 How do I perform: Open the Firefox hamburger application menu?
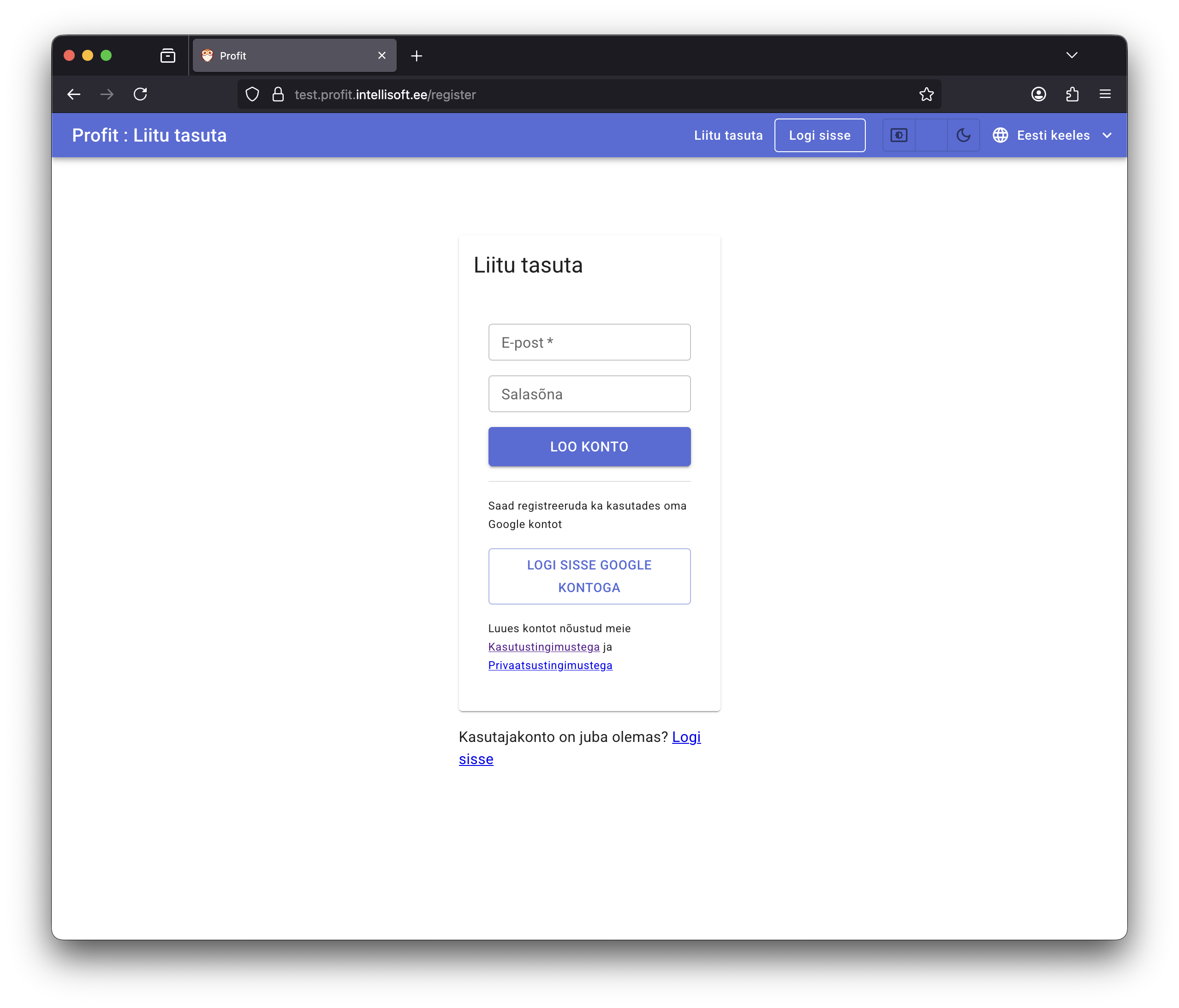pyautogui.click(x=1105, y=95)
